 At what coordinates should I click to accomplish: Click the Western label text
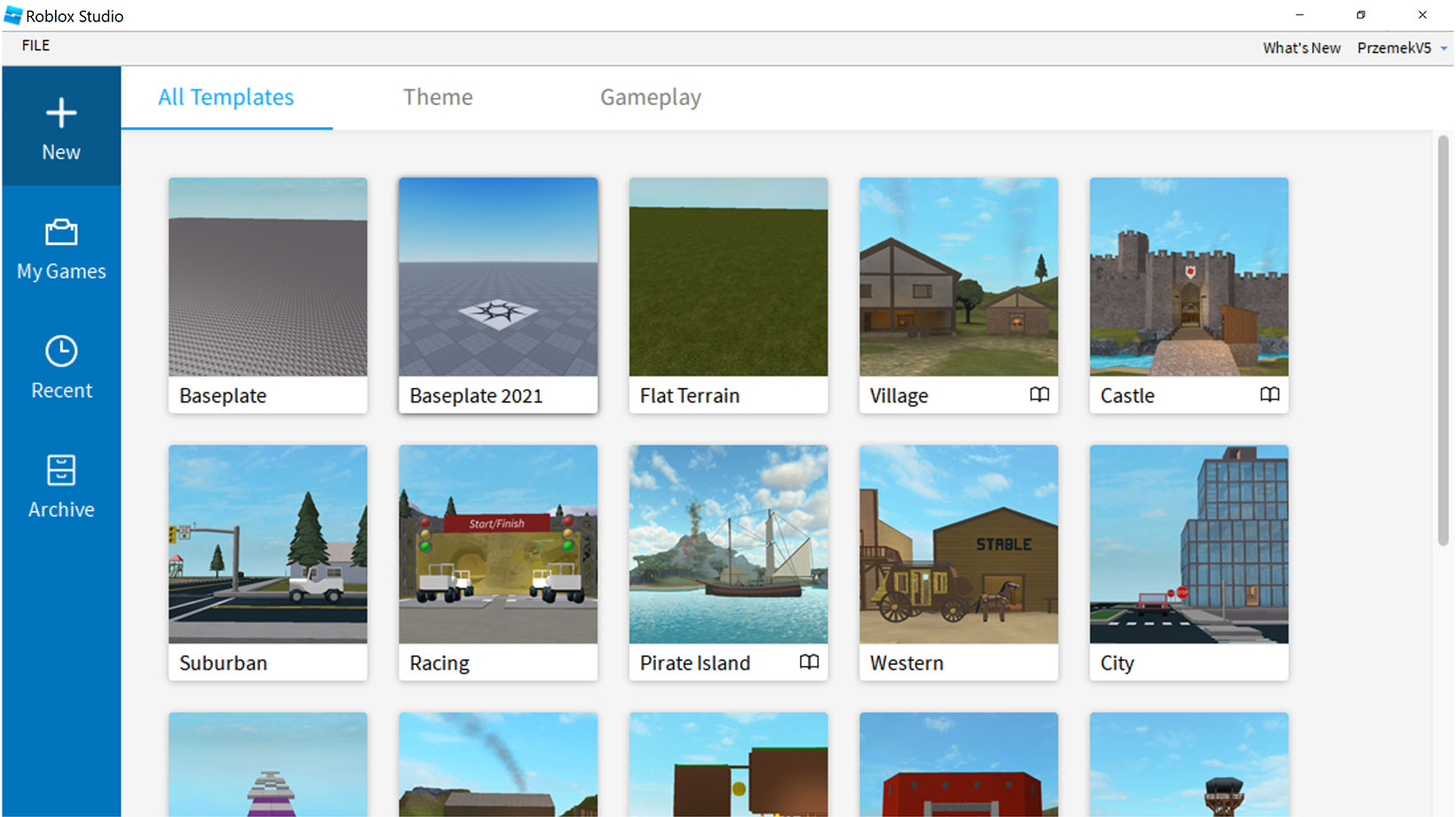pyautogui.click(x=906, y=662)
